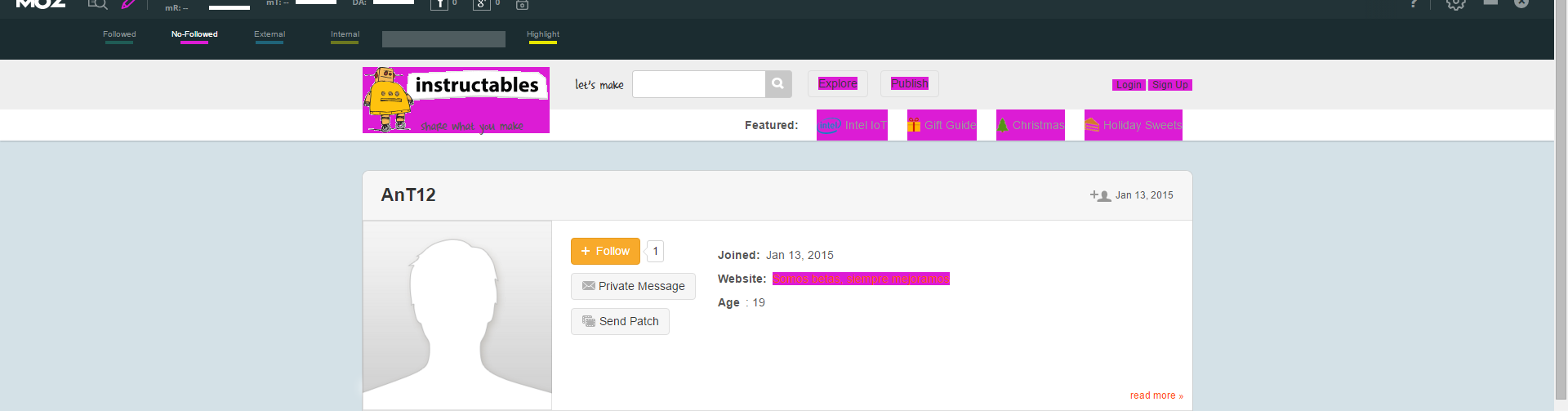1568x411 pixels.
Task: Click the let's make search field
Action: [698, 84]
